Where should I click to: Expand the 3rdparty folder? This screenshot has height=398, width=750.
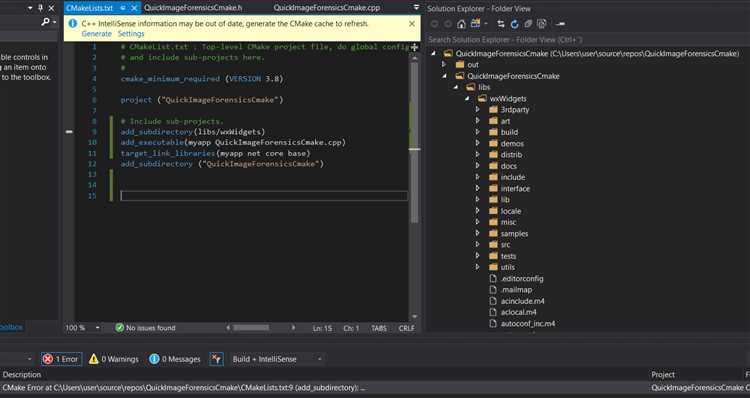point(478,110)
